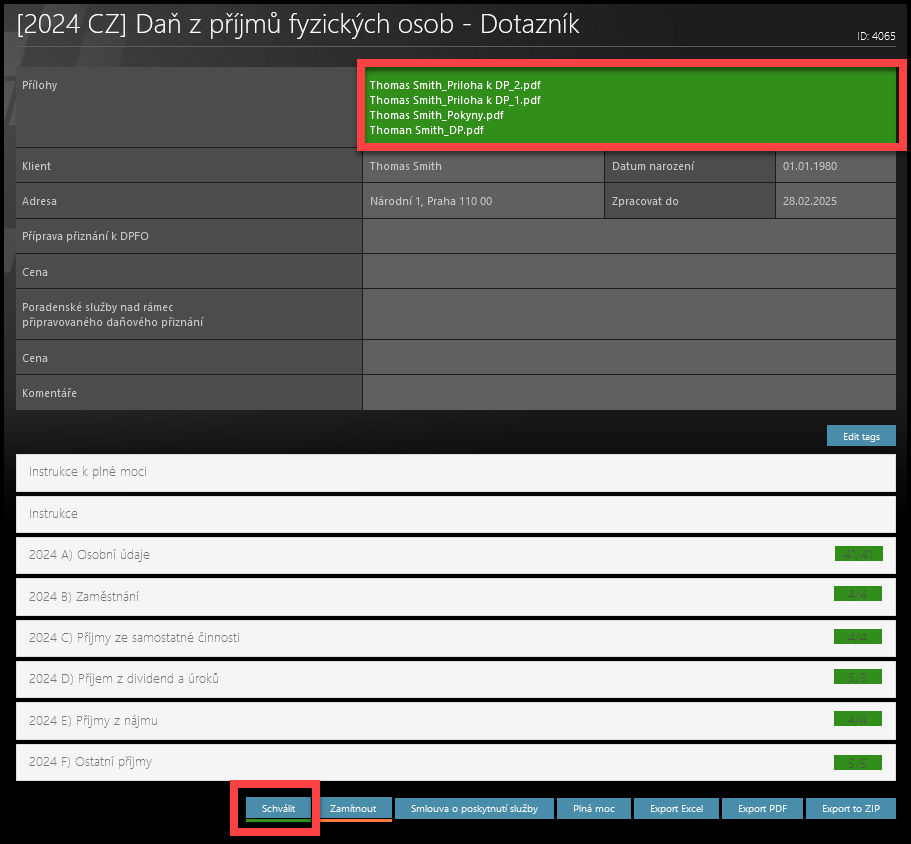The height and width of the screenshot is (844, 911).
Task: Expand the Instrukce section
Action: click(455, 514)
